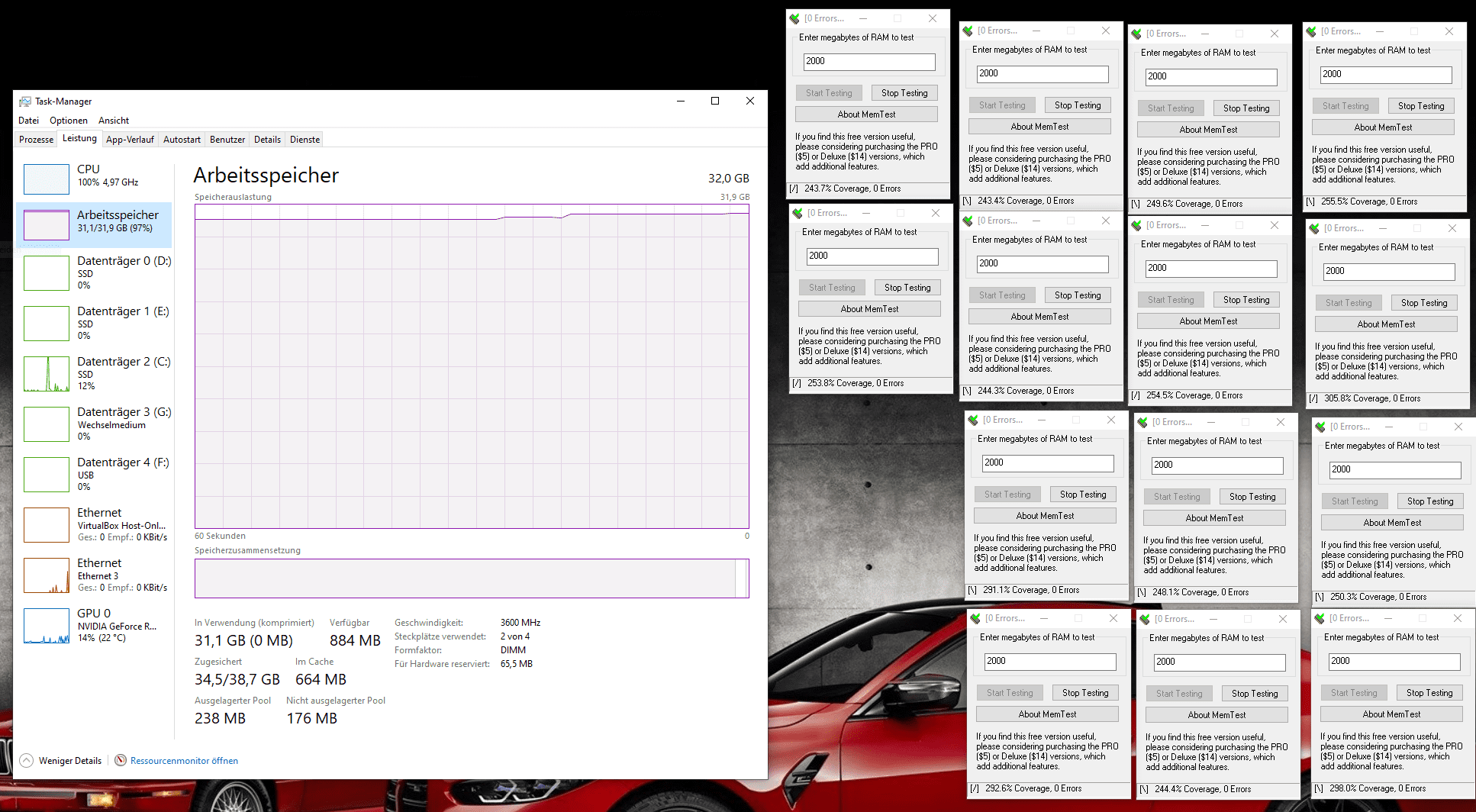Select the GPU 0 NVIDIA graph
1476x812 pixels.
(47, 626)
